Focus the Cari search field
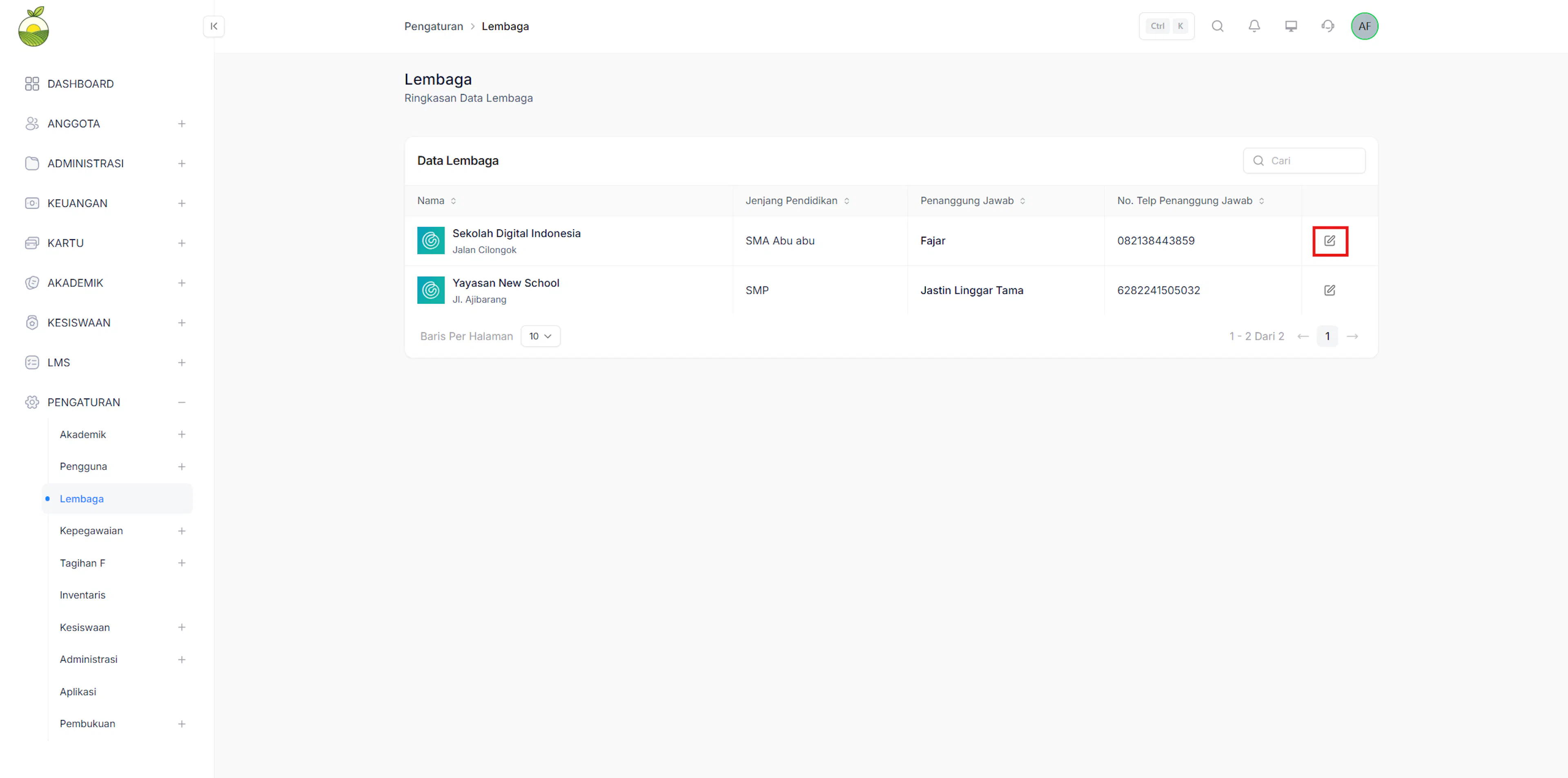 coord(1304,160)
